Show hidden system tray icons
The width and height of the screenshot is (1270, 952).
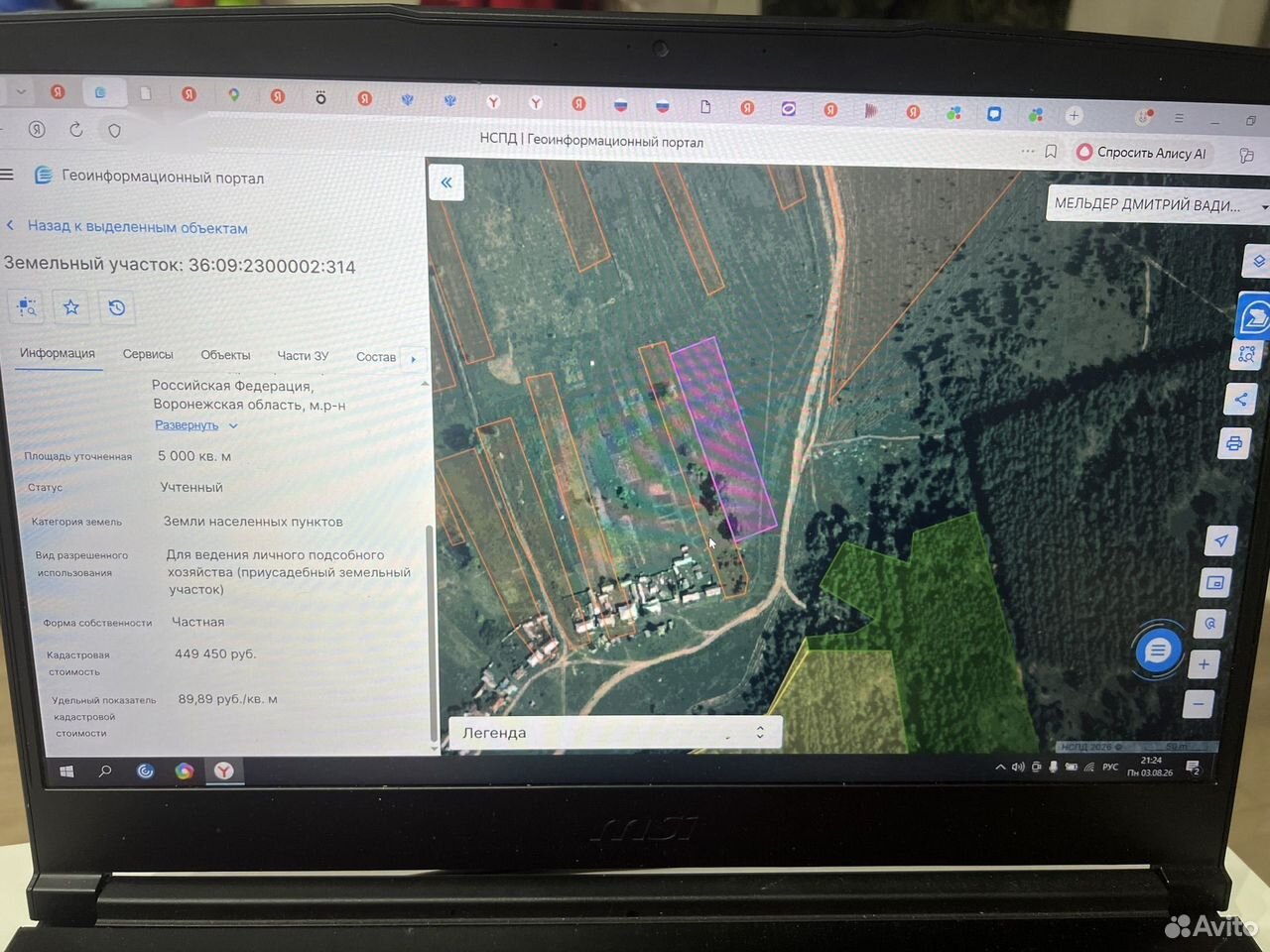coord(1000,767)
